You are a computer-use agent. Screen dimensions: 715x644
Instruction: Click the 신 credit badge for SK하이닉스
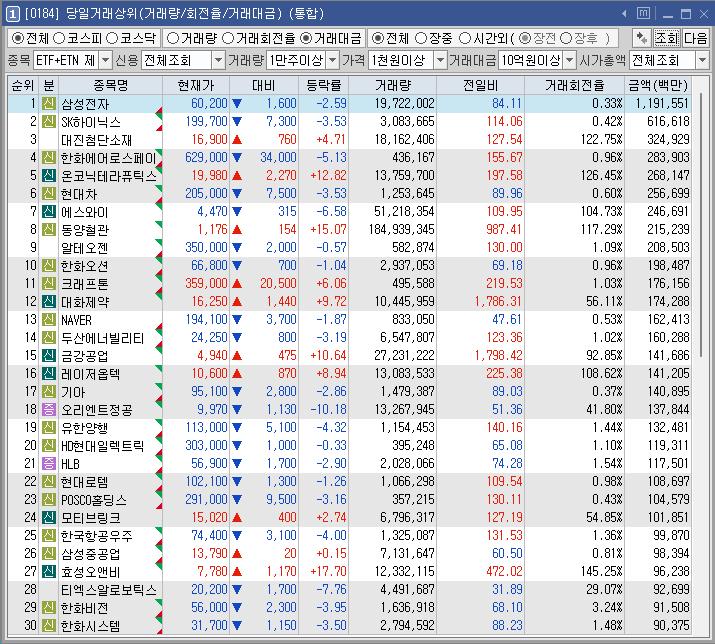[49, 121]
